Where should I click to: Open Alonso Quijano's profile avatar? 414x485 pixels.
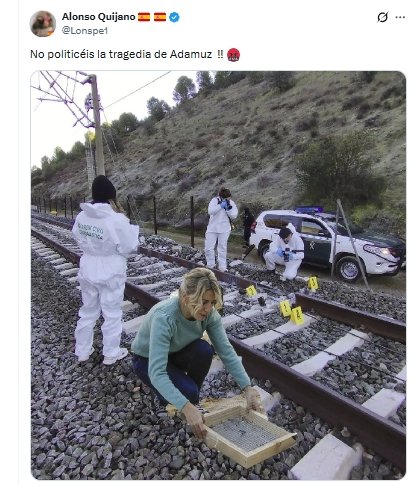click(x=43, y=24)
